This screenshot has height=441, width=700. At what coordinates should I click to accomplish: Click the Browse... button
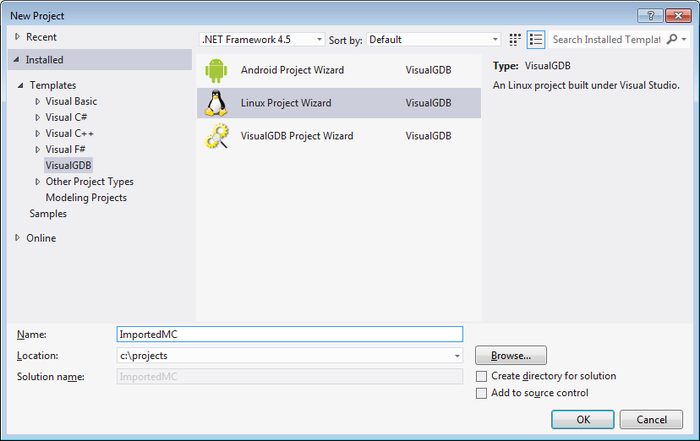click(x=511, y=356)
